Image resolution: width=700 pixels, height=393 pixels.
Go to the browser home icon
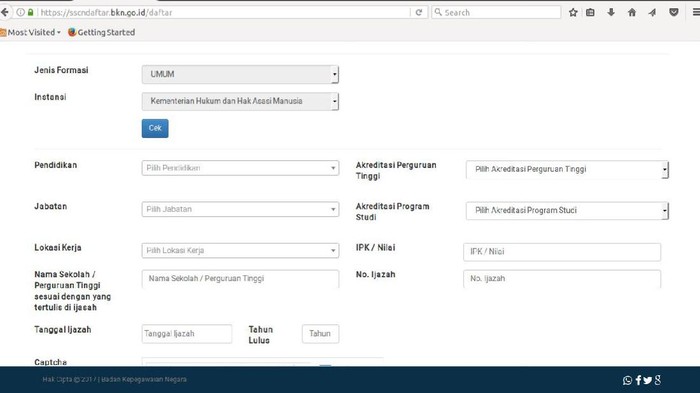click(632, 13)
